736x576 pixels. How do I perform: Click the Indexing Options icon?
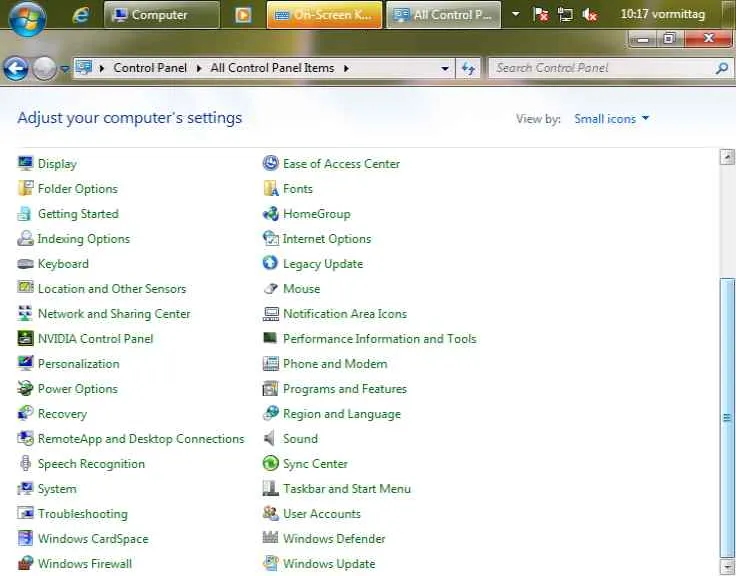coord(25,238)
